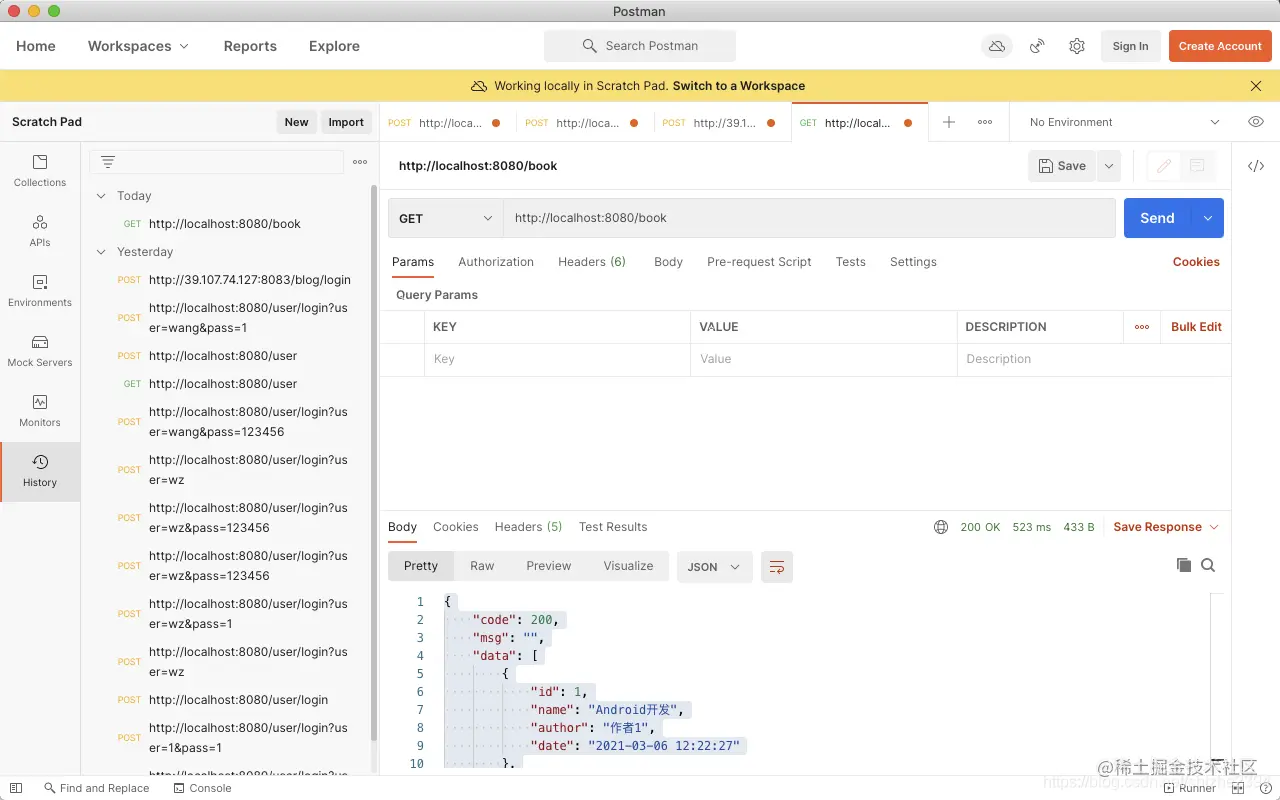Open the APIs sidebar panel
The height and width of the screenshot is (800, 1280).
coord(40,231)
